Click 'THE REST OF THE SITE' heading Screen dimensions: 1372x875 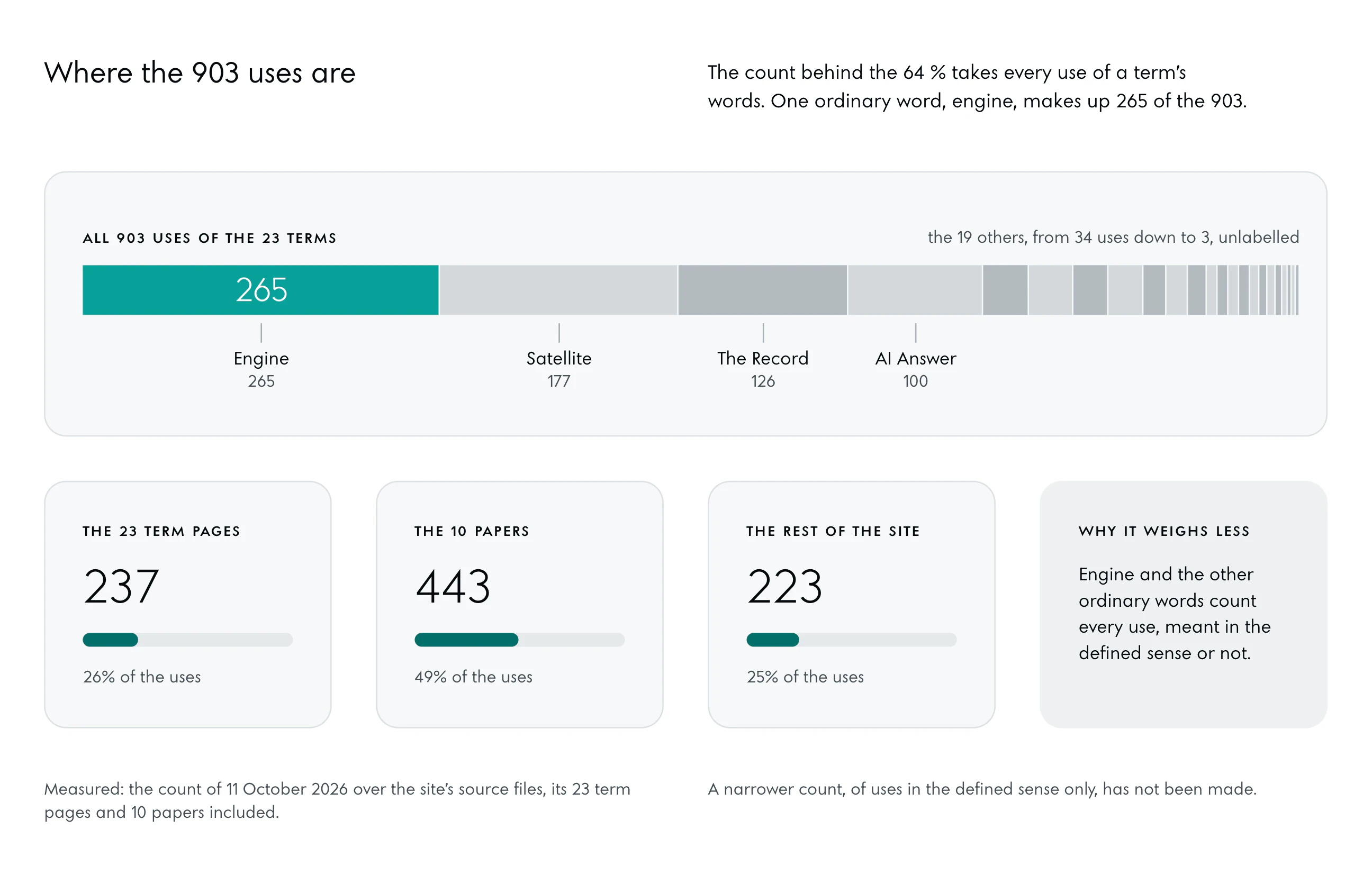point(833,531)
